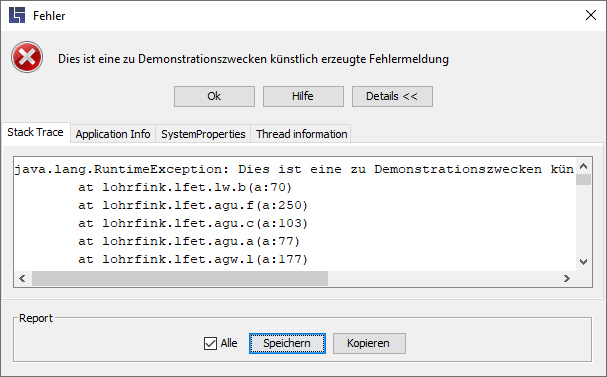
Task: Click the red error icon
Action: click(27, 58)
